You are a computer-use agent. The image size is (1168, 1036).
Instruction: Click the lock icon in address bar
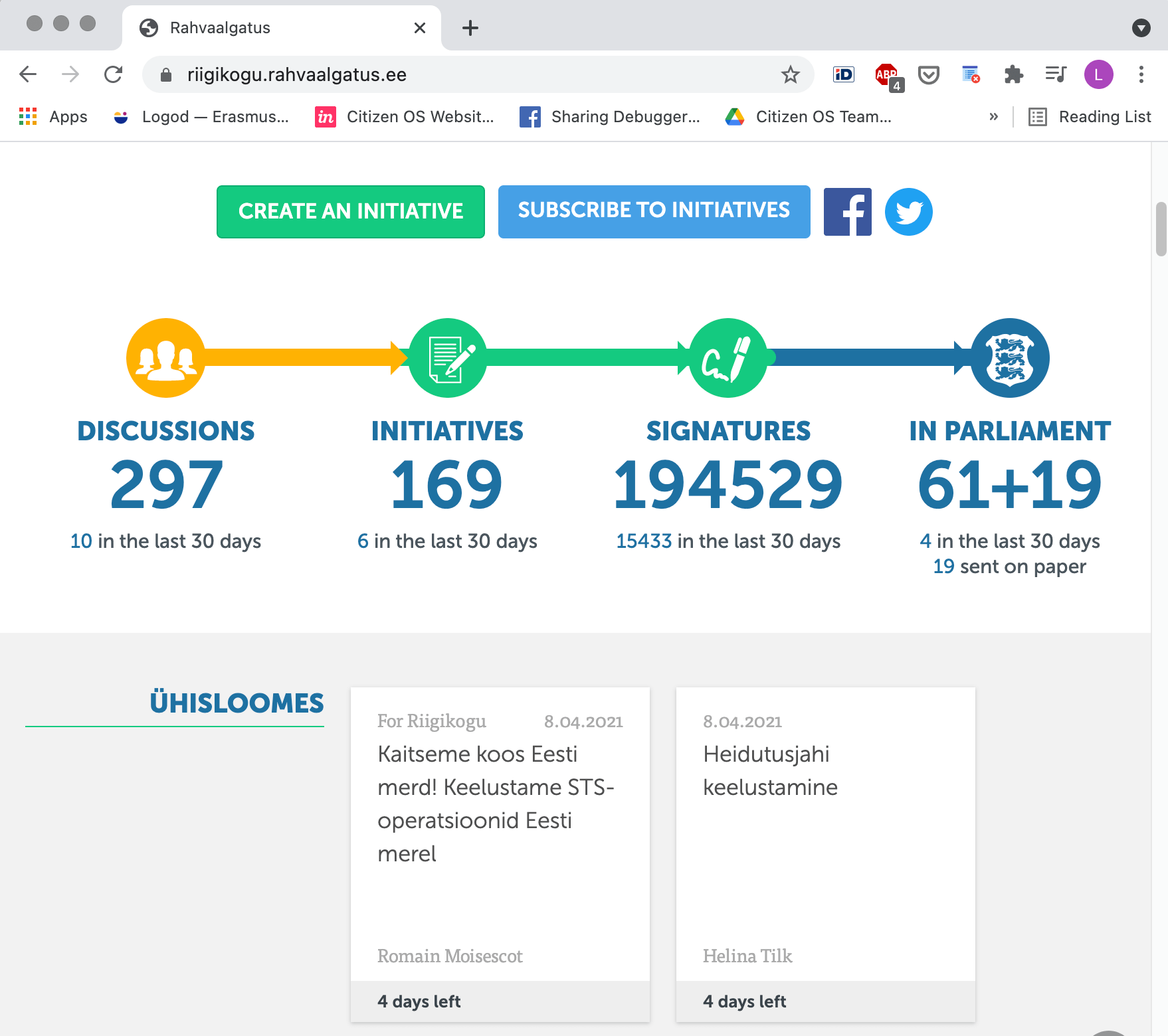(x=166, y=75)
